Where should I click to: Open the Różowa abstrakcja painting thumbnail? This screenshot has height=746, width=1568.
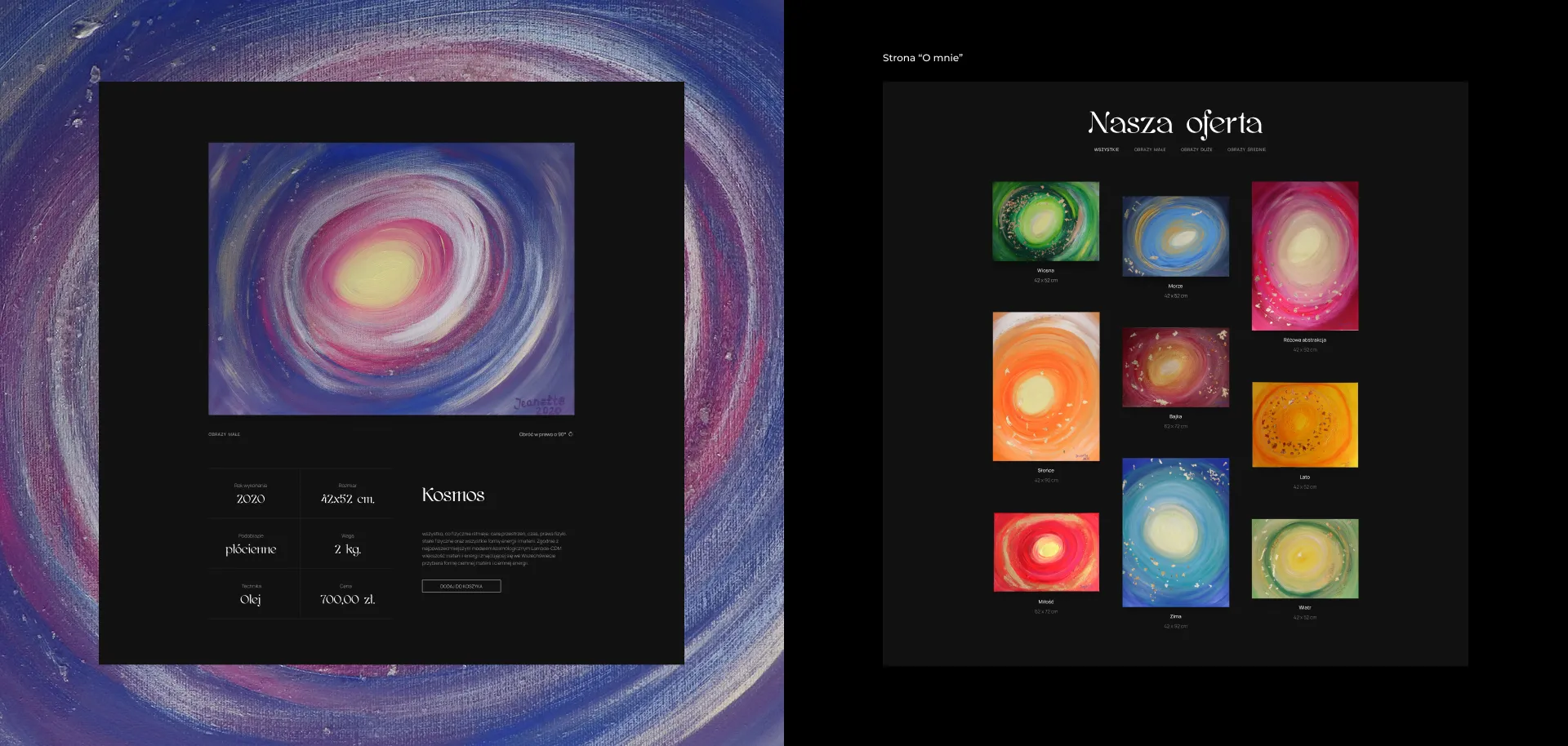1305,255
